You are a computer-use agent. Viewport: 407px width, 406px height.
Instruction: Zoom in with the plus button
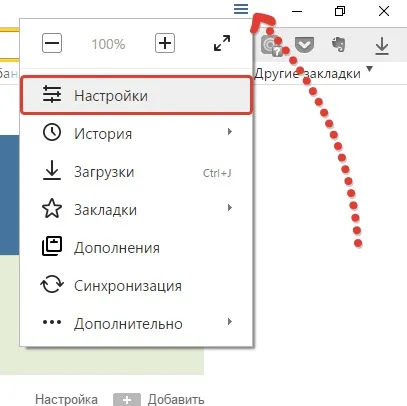pyautogui.click(x=165, y=43)
